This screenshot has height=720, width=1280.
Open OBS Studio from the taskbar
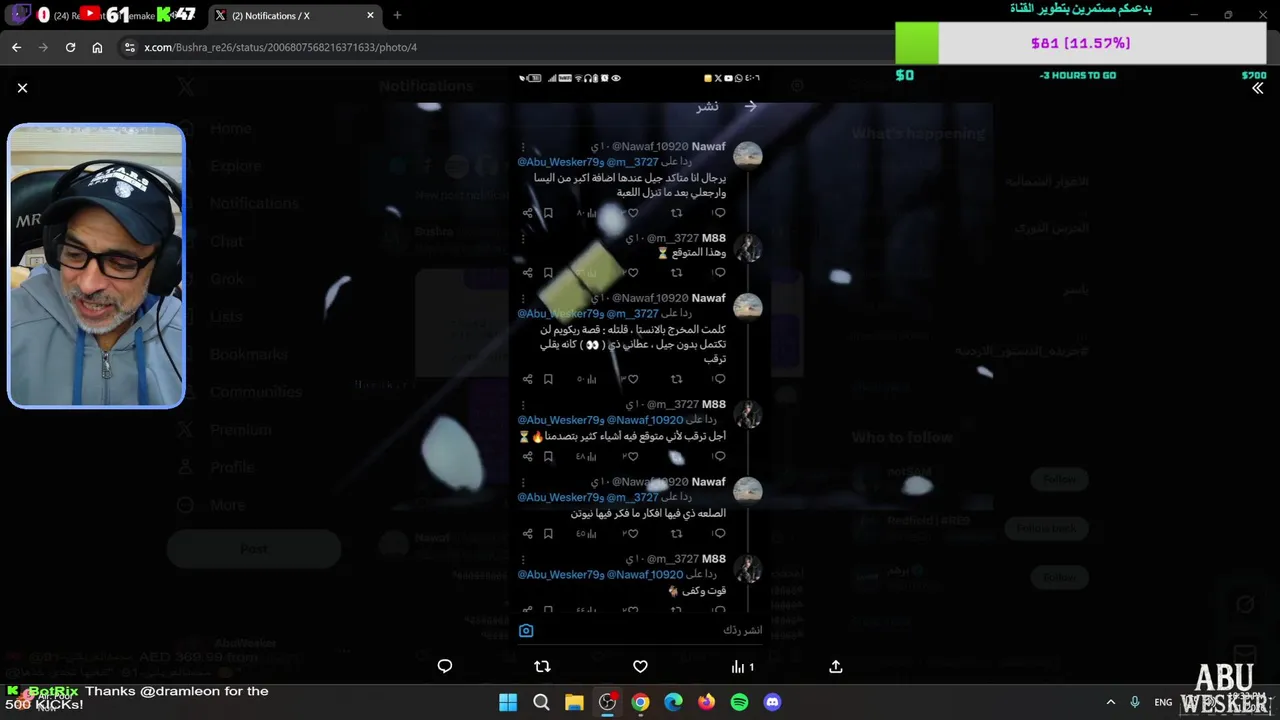pyautogui.click(x=607, y=702)
